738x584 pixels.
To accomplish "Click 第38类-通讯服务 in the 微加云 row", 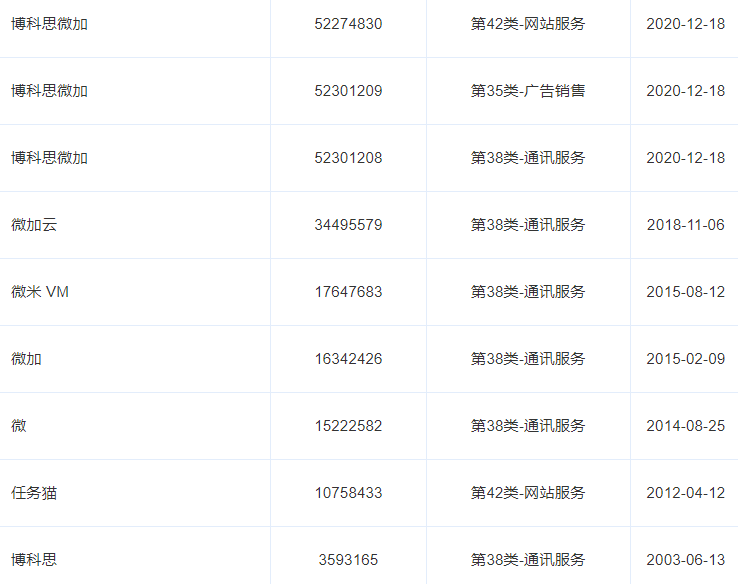I will 528,225.
